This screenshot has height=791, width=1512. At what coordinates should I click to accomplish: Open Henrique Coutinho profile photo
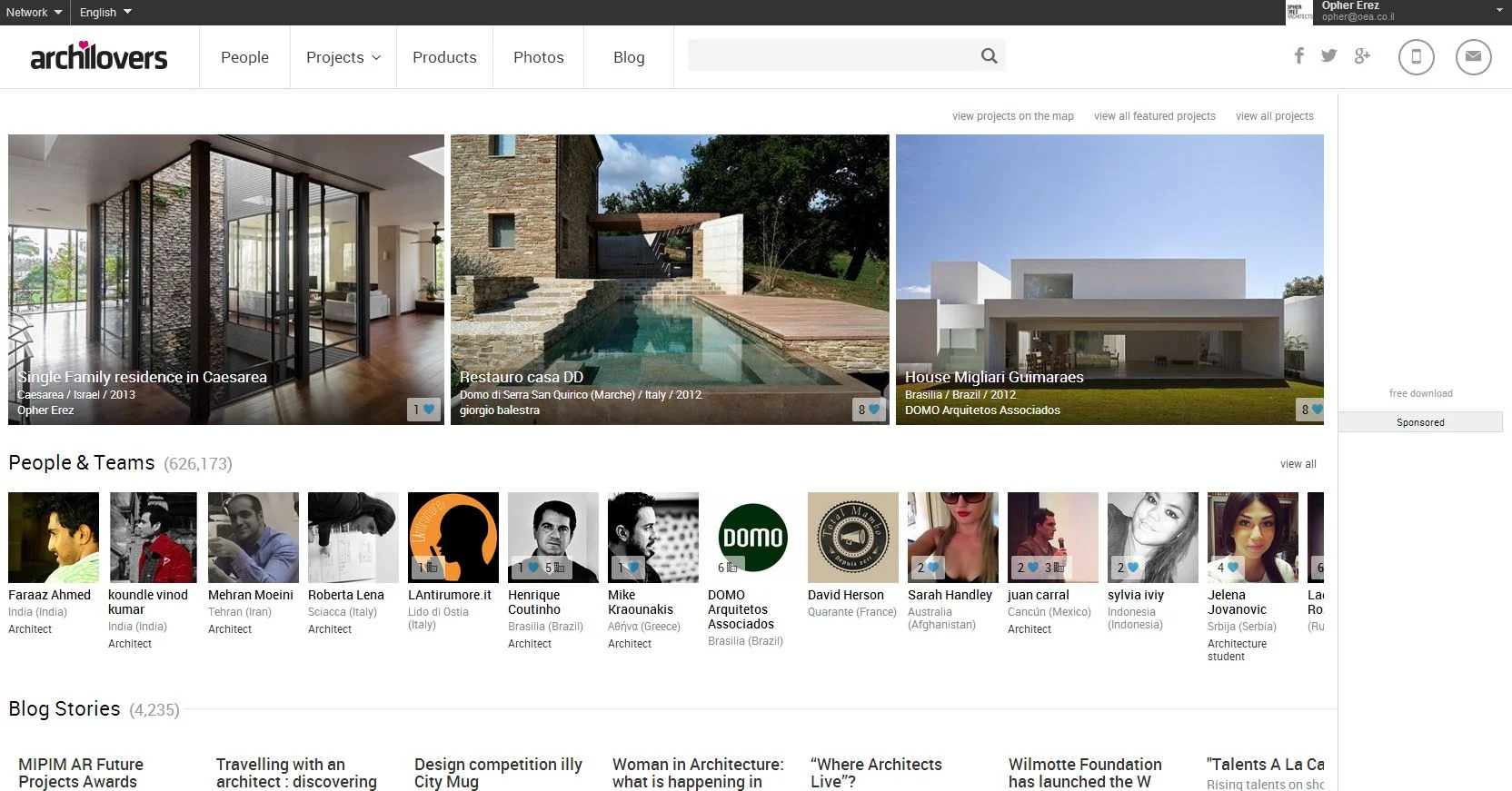click(553, 538)
